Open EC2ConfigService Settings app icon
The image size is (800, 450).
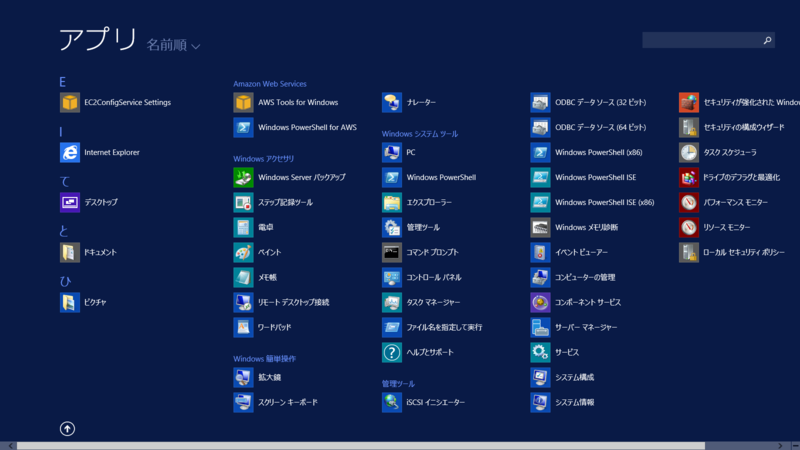tap(70, 103)
